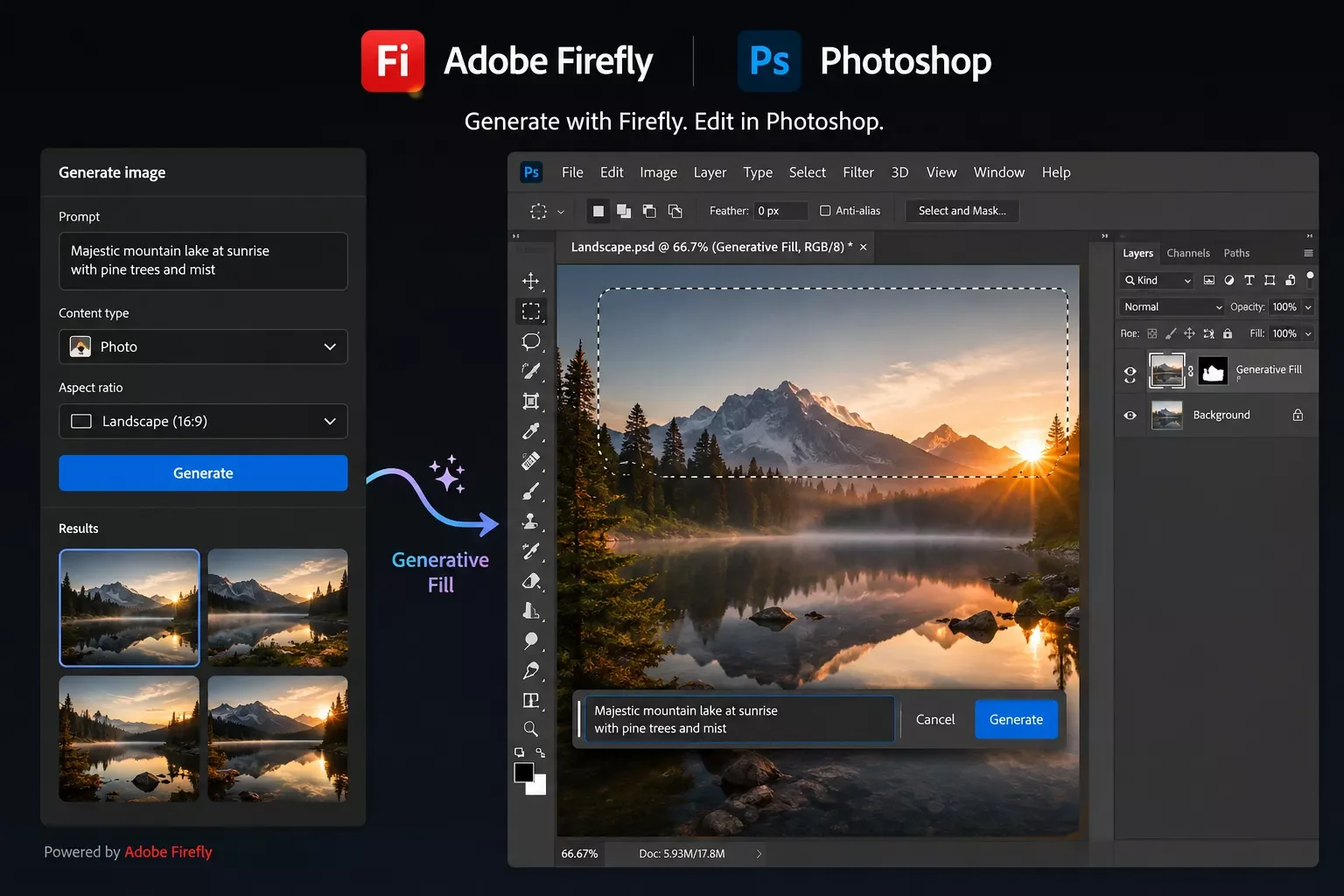This screenshot has width=1344, height=896.
Task: Select the Rectangular Marquee tool
Action: pyautogui.click(x=530, y=311)
